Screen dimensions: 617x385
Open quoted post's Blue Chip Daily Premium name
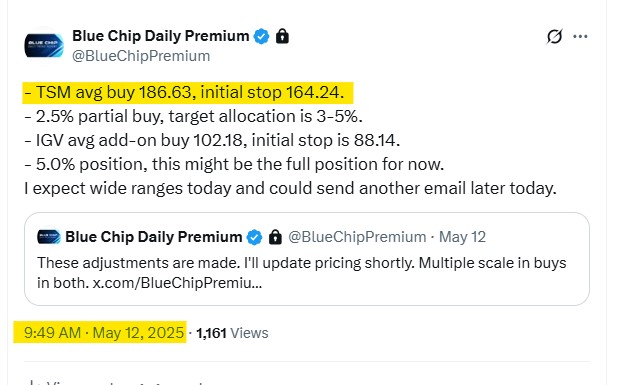pyautogui.click(x=153, y=237)
